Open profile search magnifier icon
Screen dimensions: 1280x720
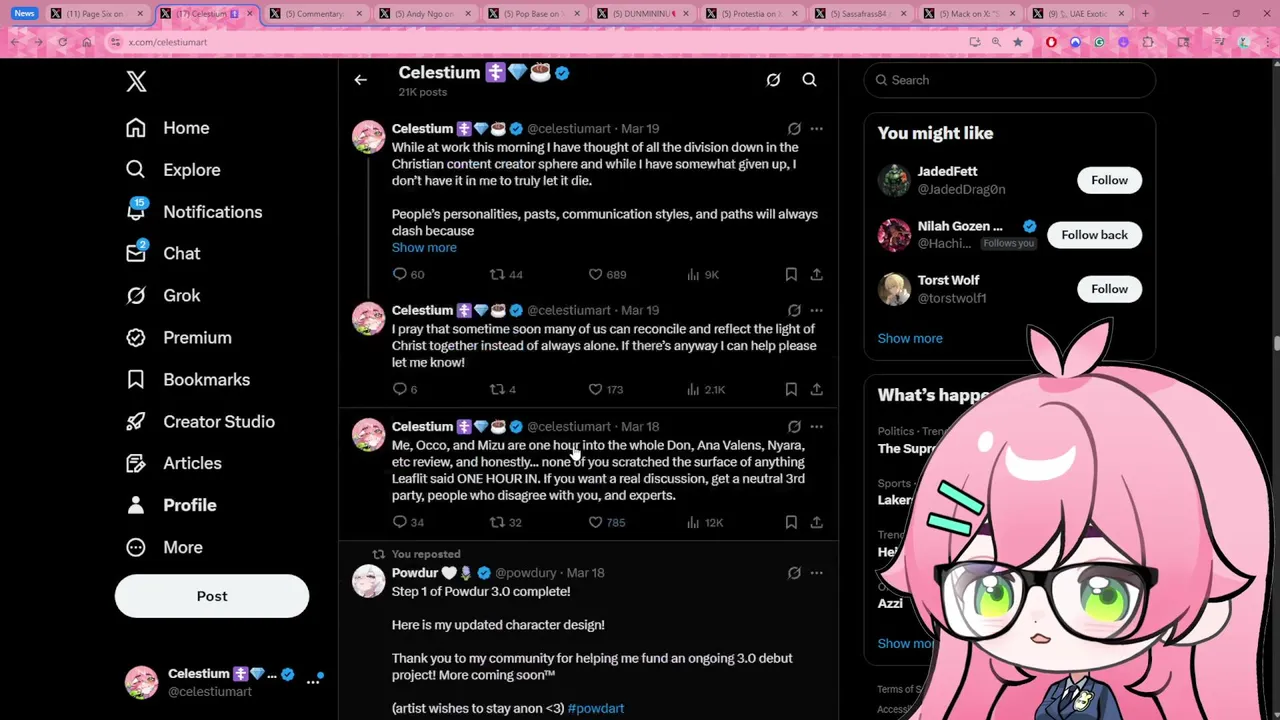coord(809,80)
